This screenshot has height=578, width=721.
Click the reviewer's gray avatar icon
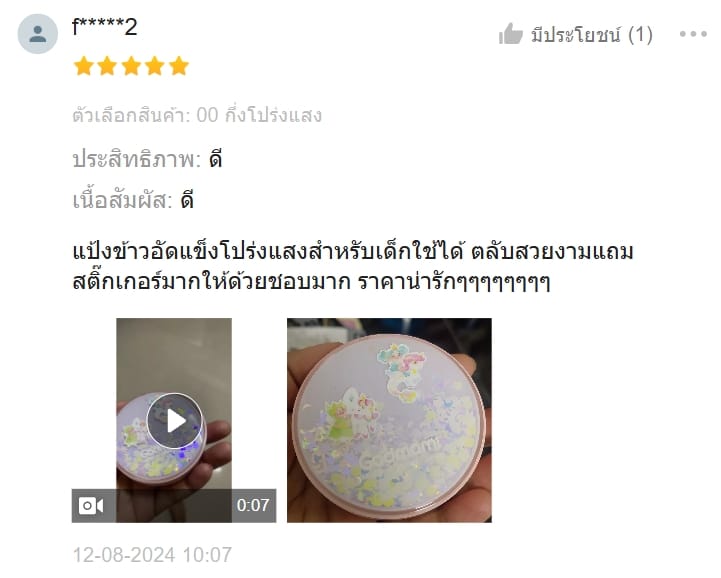(38, 34)
